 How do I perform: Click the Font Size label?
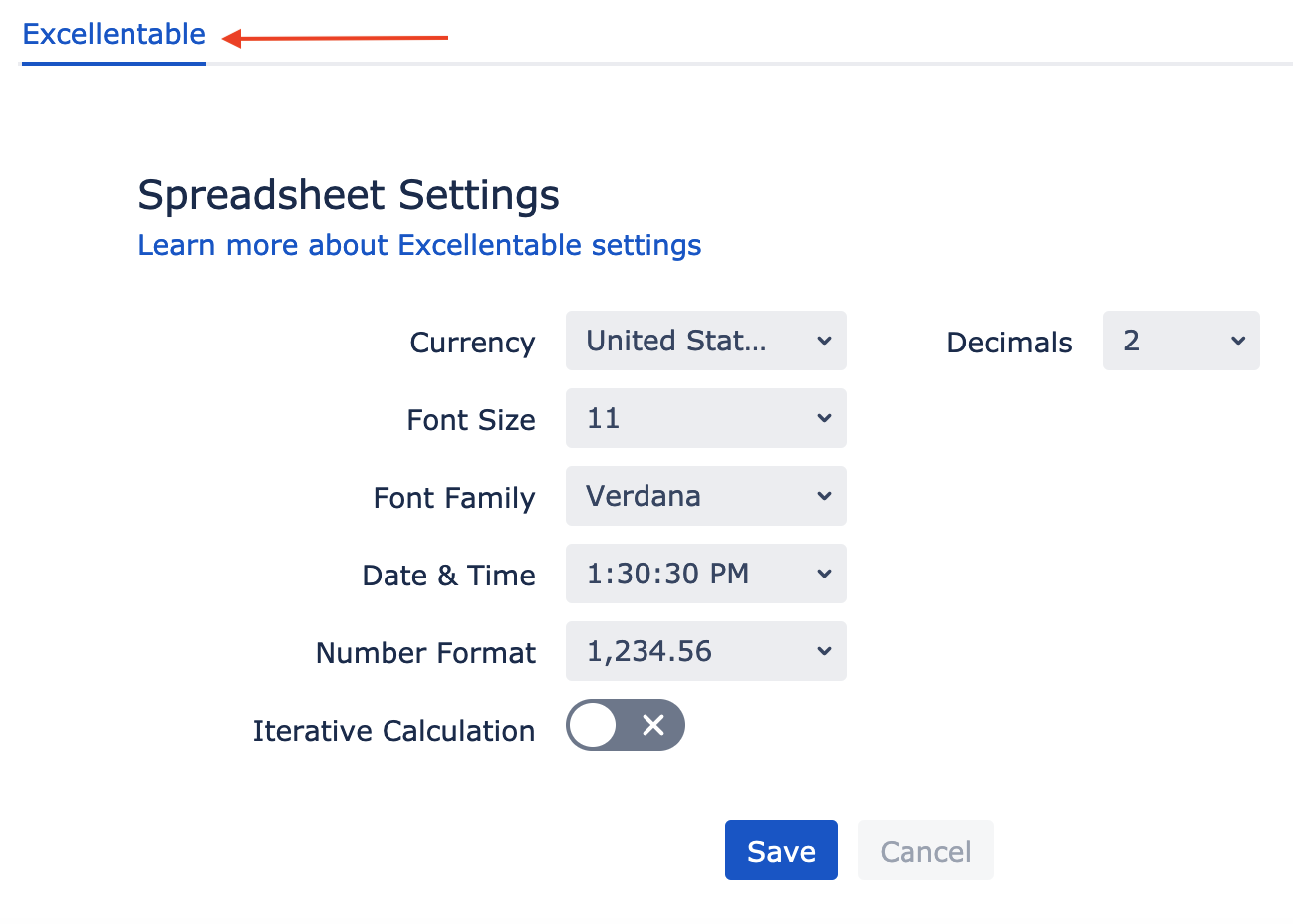pyautogui.click(x=471, y=420)
